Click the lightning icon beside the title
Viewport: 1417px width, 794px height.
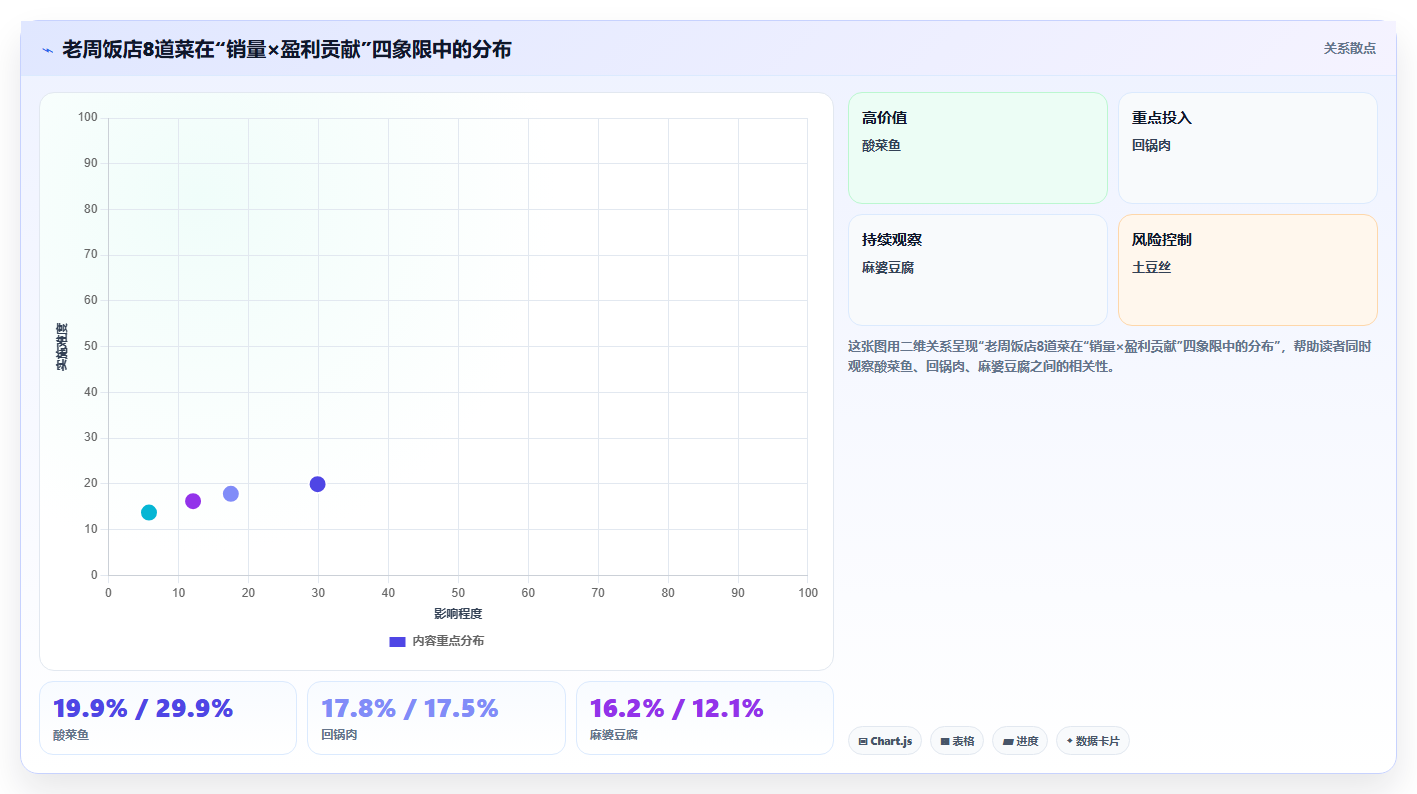pyautogui.click(x=48, y=49)
